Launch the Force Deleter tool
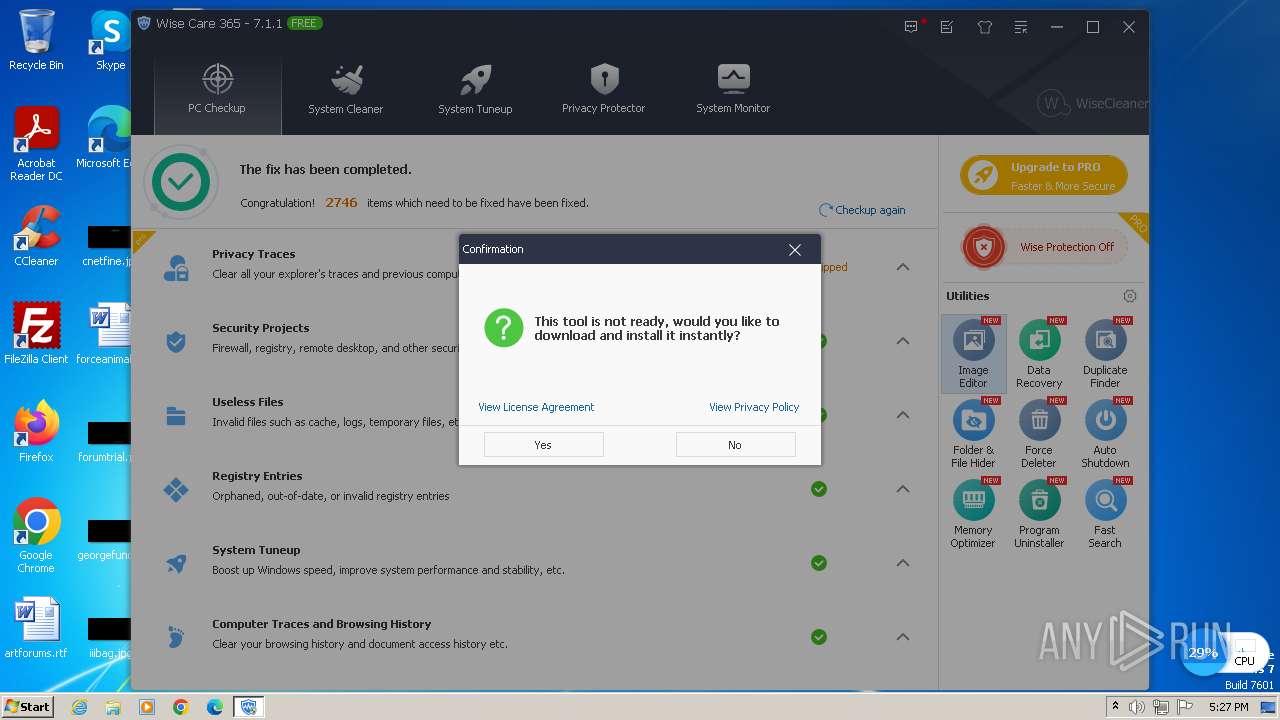The width and height of the screenshot is (1280, 720). 1039,434
